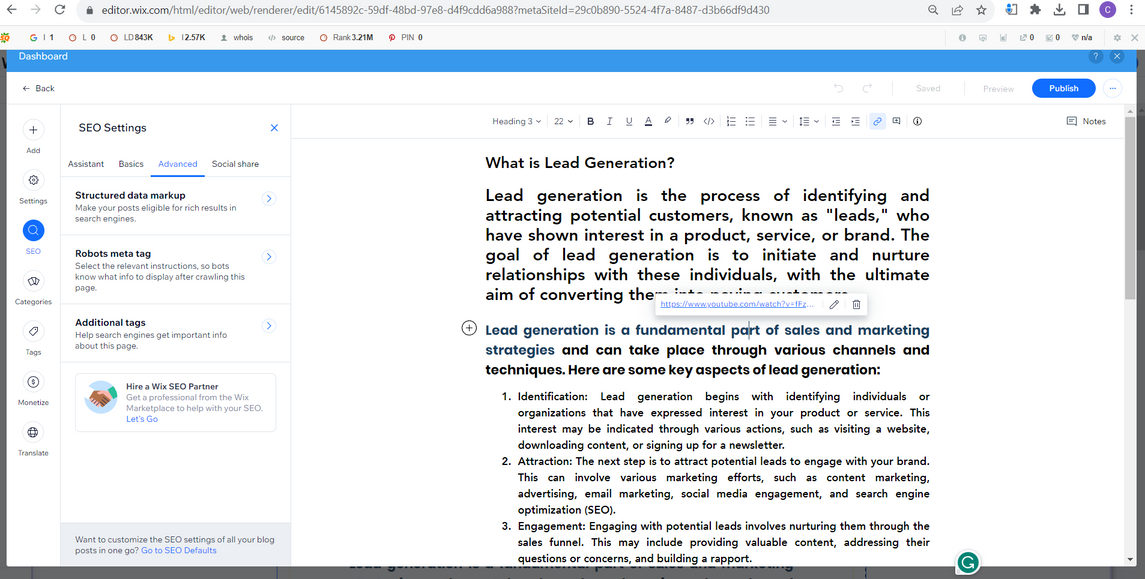Open the Chrome profile avatar
1145x579 pixels.
(1108, 10)
